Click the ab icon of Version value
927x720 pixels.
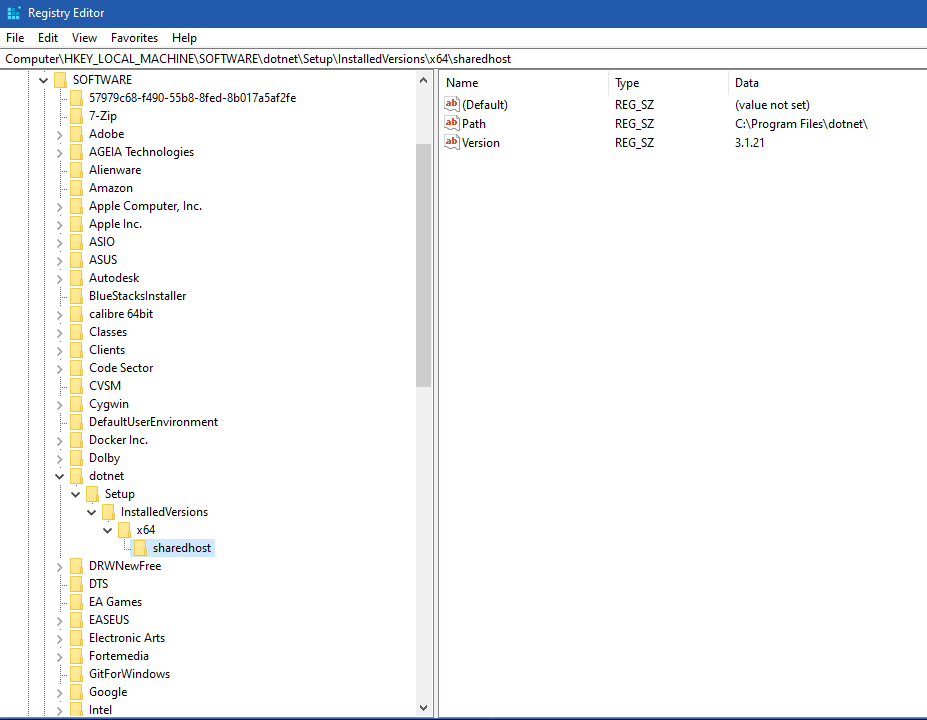pyautogui.click(x=452, y=142)
